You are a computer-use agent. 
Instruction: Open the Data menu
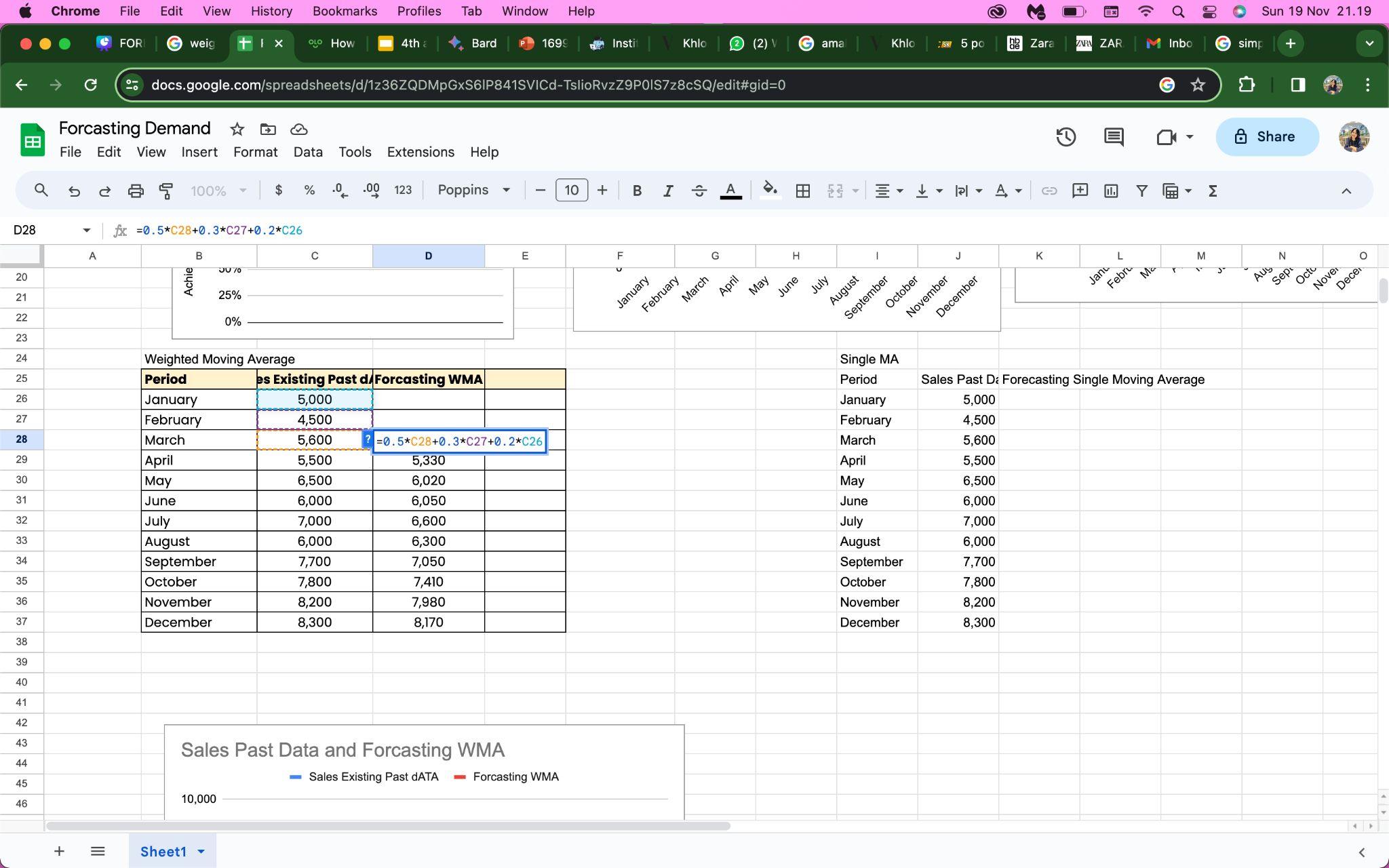pyautogui.click(x=307, y=152)
